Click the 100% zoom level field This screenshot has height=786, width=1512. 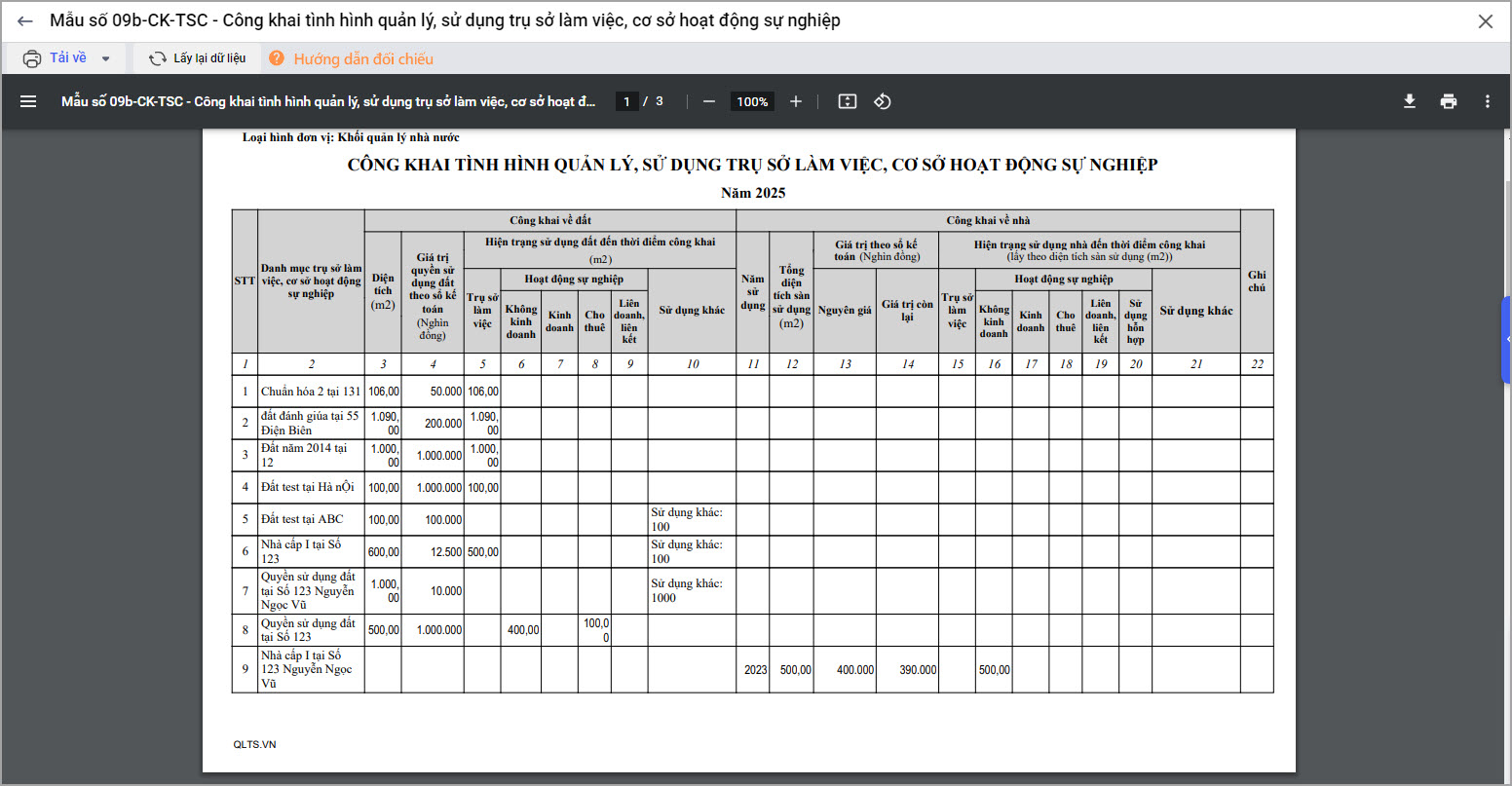pos(752,101)
